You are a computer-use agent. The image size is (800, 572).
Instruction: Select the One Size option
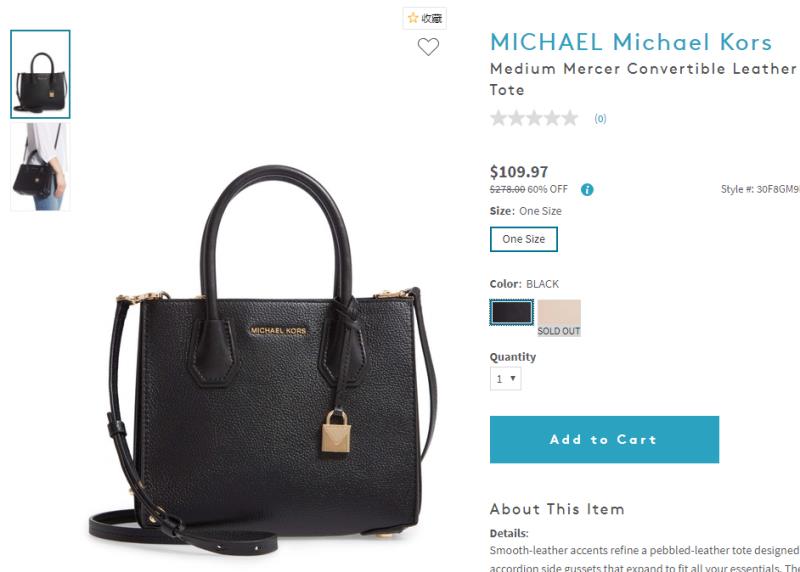[x=523, y=239]
